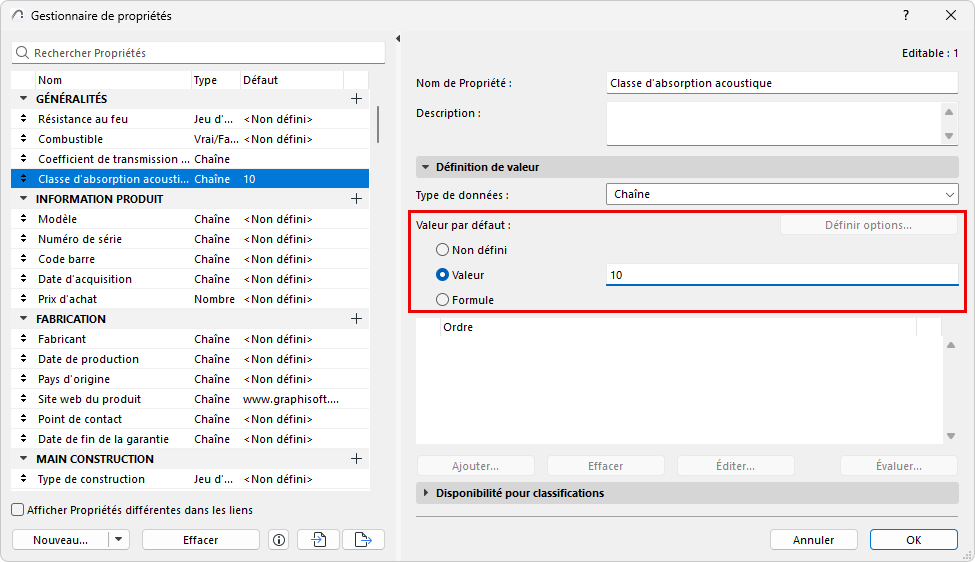Click the Annuler button

click(x=813, y=540)
